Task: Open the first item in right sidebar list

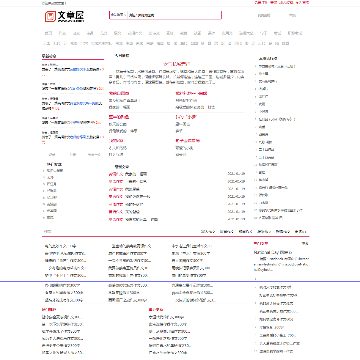Action: 277,66
